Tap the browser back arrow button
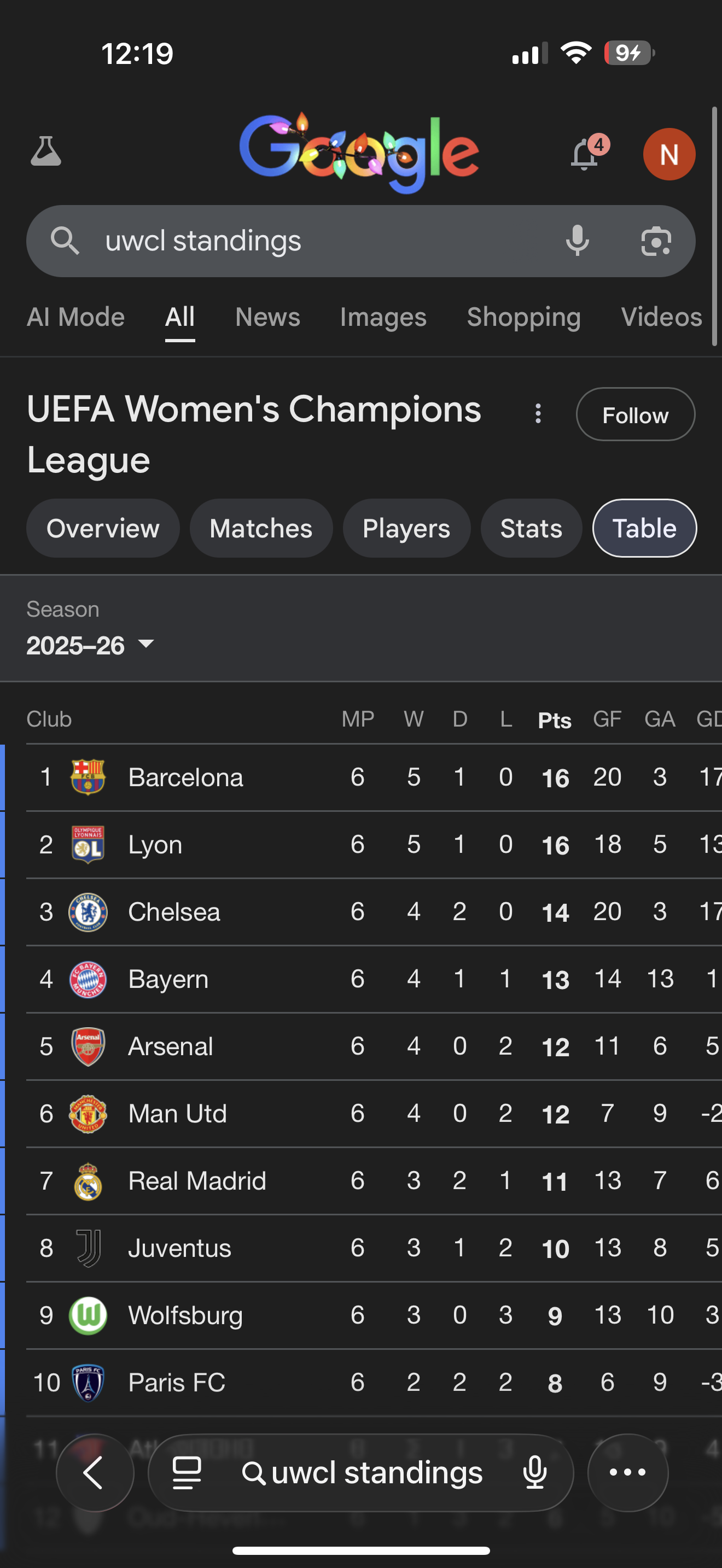The height and width of the screenshot is (1568, 722). click(95, 1473)
